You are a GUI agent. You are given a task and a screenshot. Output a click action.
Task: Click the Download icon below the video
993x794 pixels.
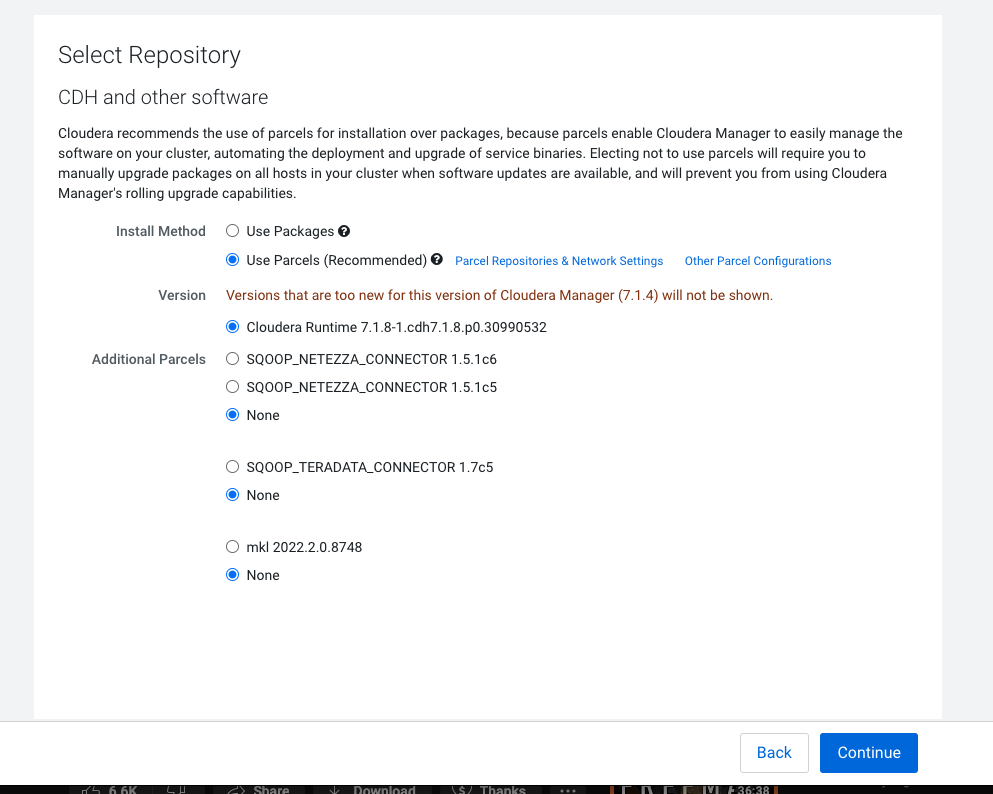(334, 789)
